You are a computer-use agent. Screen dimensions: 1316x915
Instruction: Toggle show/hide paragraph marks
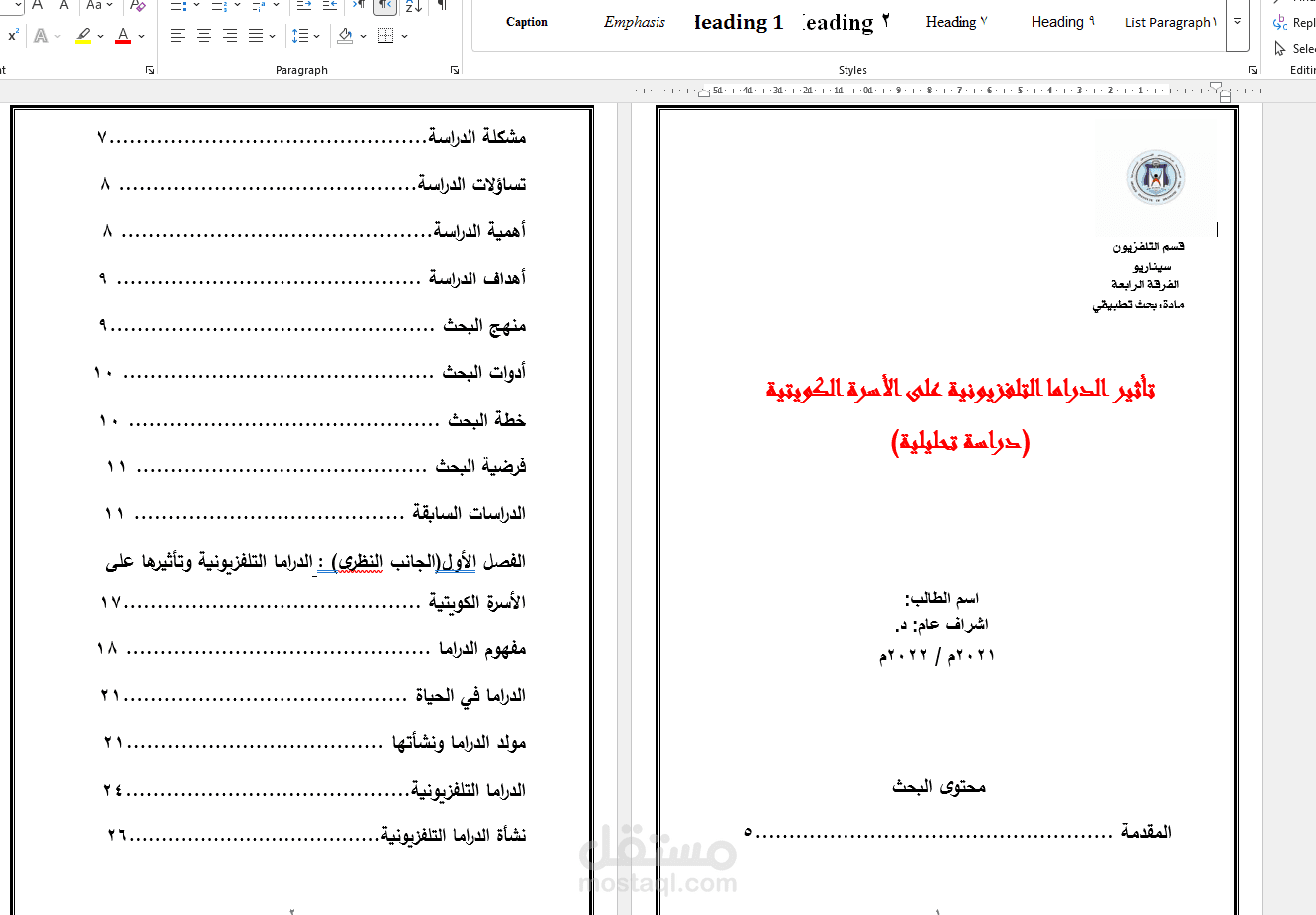(x=442, y=6)
